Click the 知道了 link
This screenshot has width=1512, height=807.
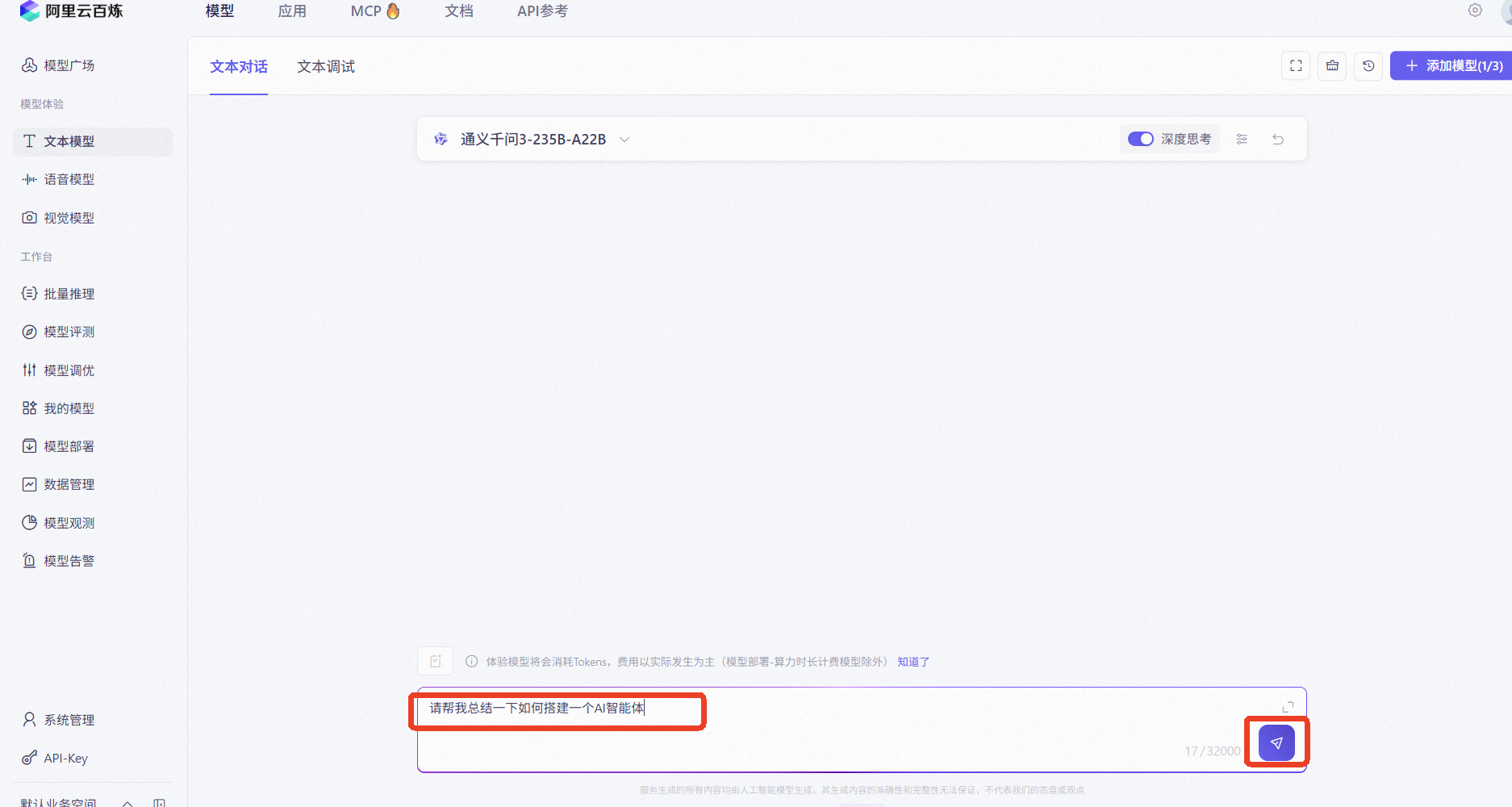tap(913, 662)
